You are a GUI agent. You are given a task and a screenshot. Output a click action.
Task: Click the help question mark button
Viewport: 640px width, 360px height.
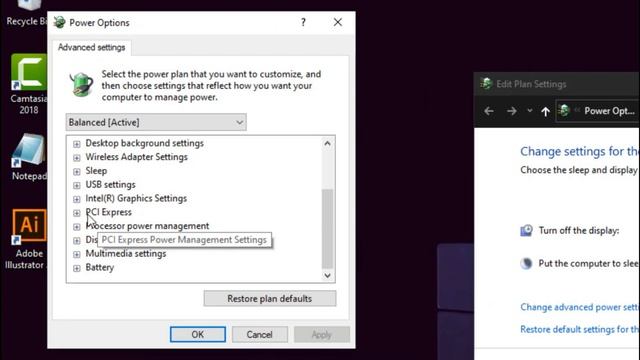(x=303, y=22)
